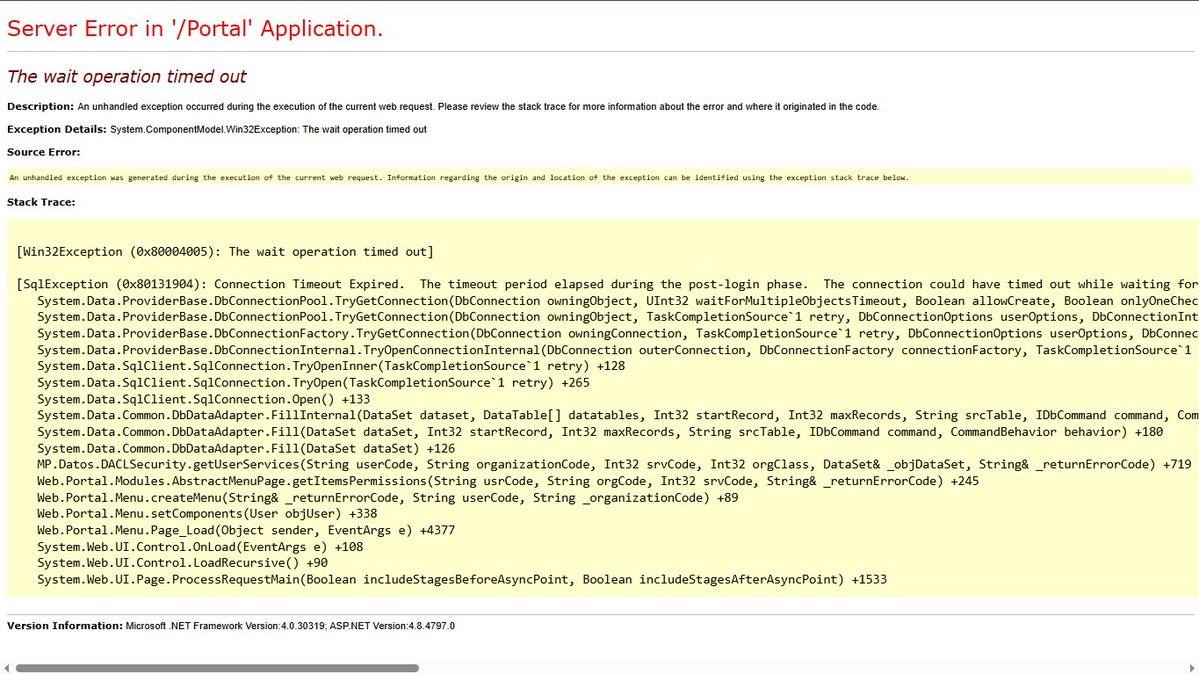Click the Control.LoadRecursive() +90 line
This screenshot has height=674, width=1199.
pyautogui.click(x=182, y=563)
